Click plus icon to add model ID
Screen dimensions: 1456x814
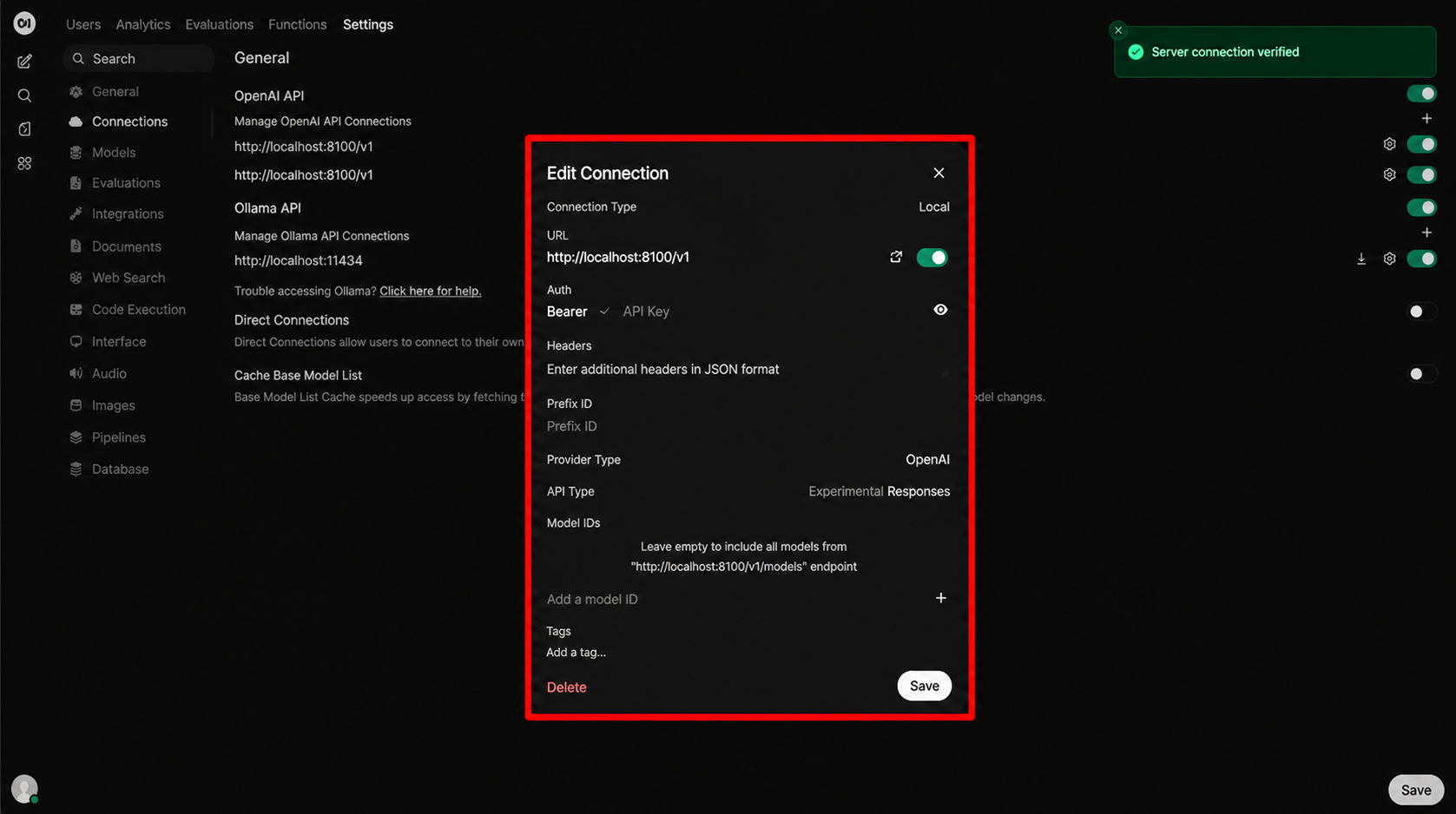pos(940,598)
